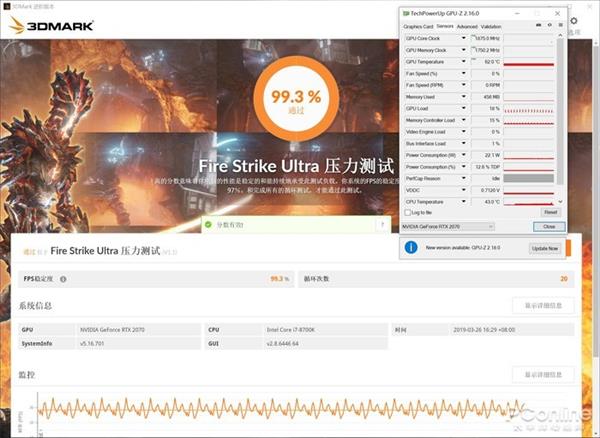Click the GPU Core Clock value 1875.0 MHz

click(487, 38)
